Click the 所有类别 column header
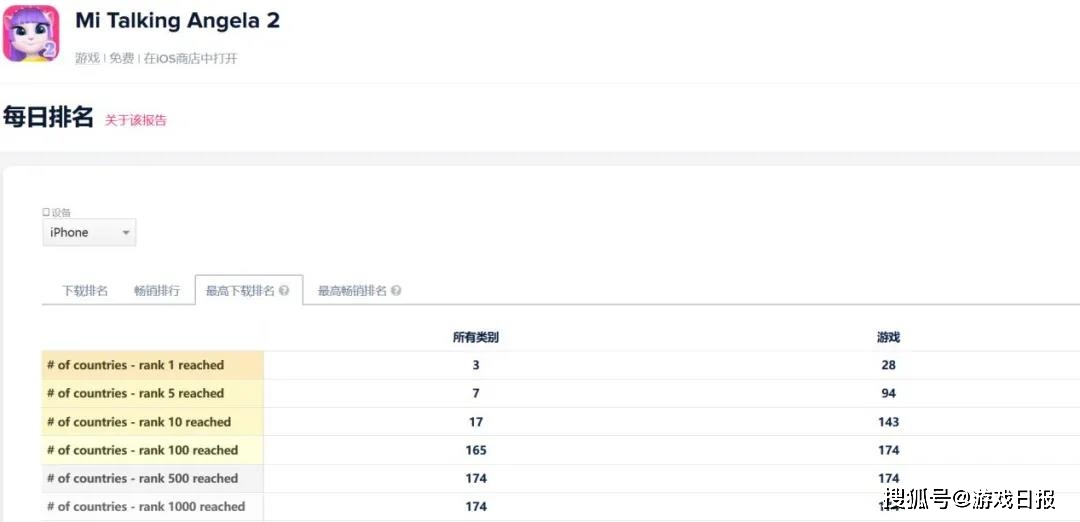 pyautogui.click(x=475, y=337)
